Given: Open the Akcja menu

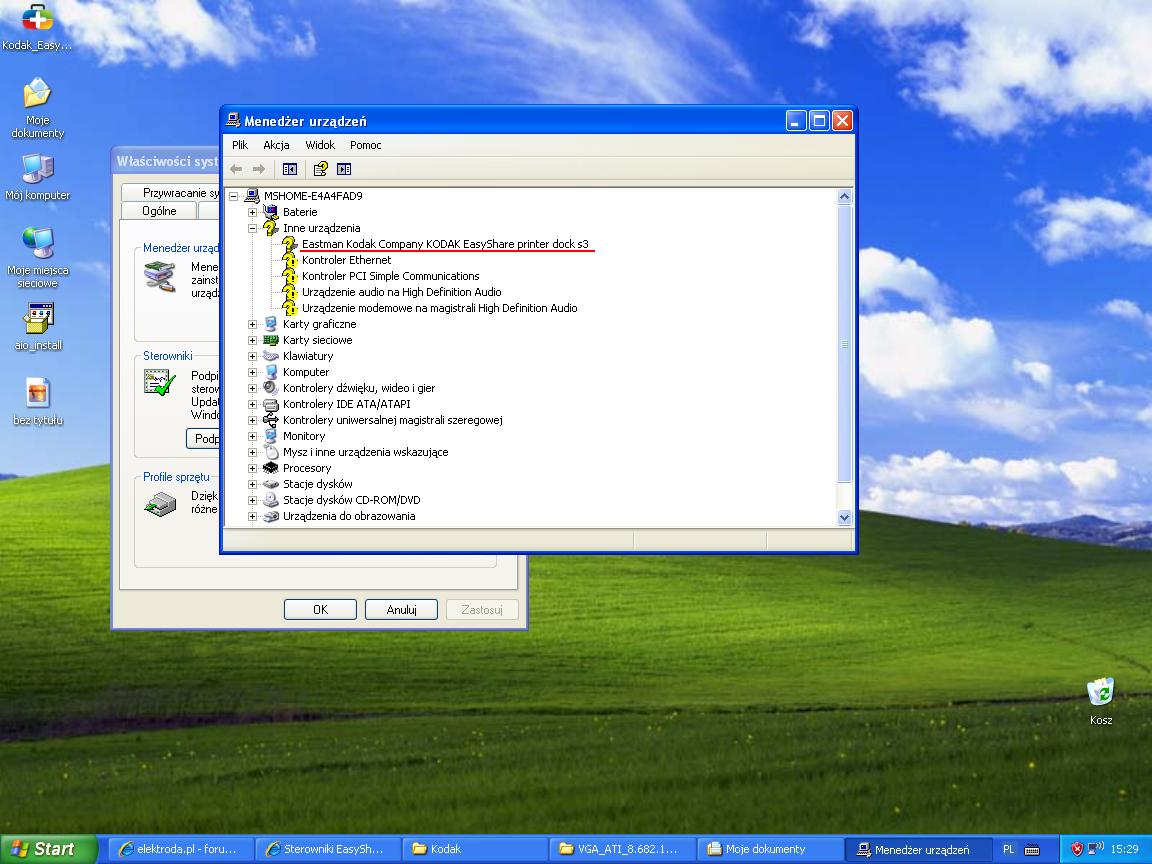Looking at the screenshot, I should pyautogui.click(x=276, y=145).
